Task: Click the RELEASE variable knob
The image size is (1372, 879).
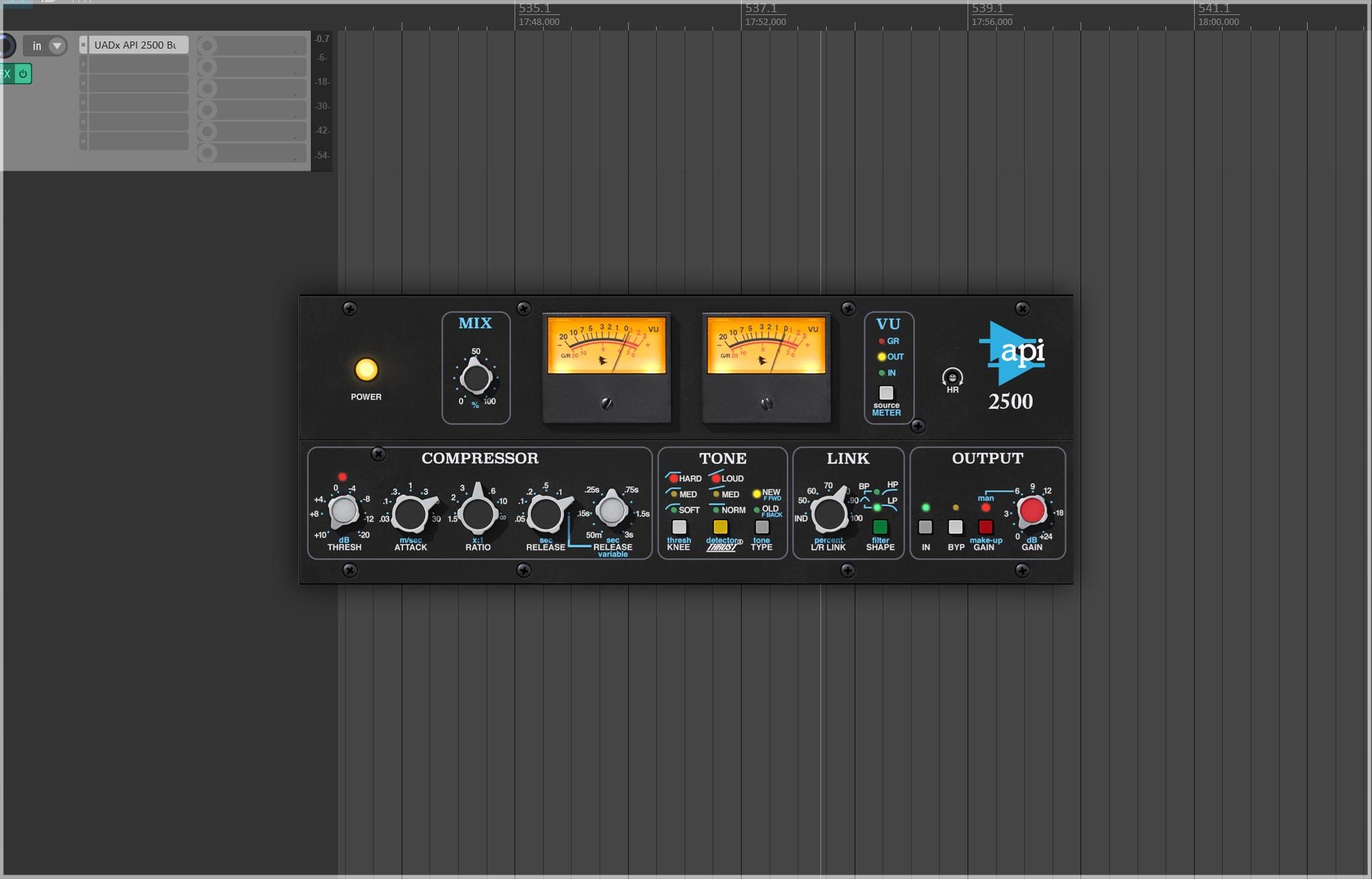Action: pos(612,510)
